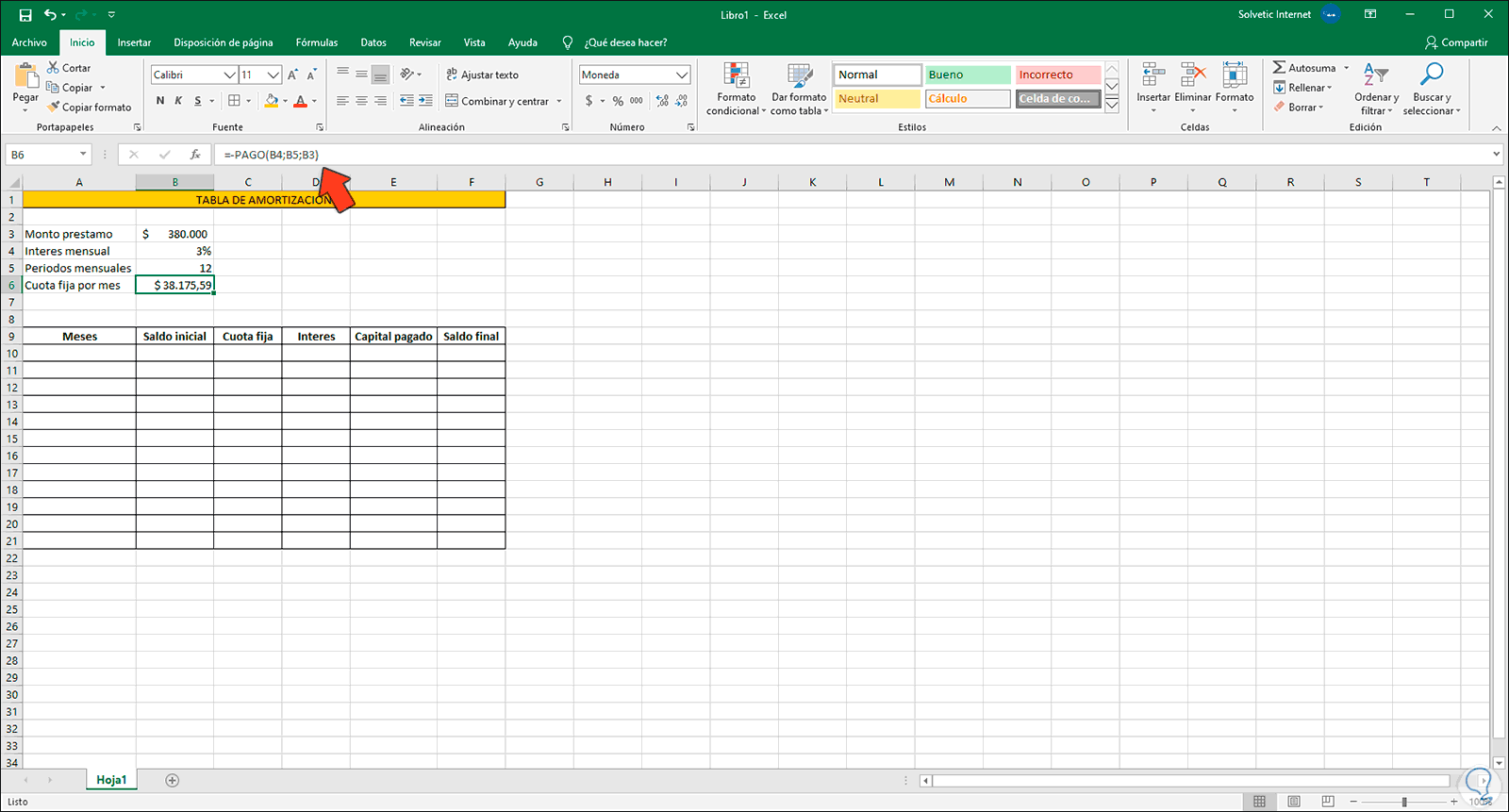The image size is (1509, 812).
Task: Click the borders icon
Action: (x=235, y=101)
